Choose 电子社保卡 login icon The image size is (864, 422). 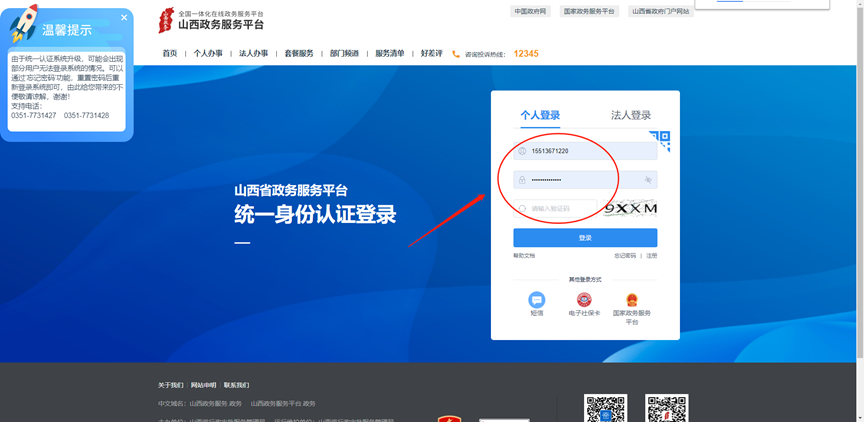point(584,300)
